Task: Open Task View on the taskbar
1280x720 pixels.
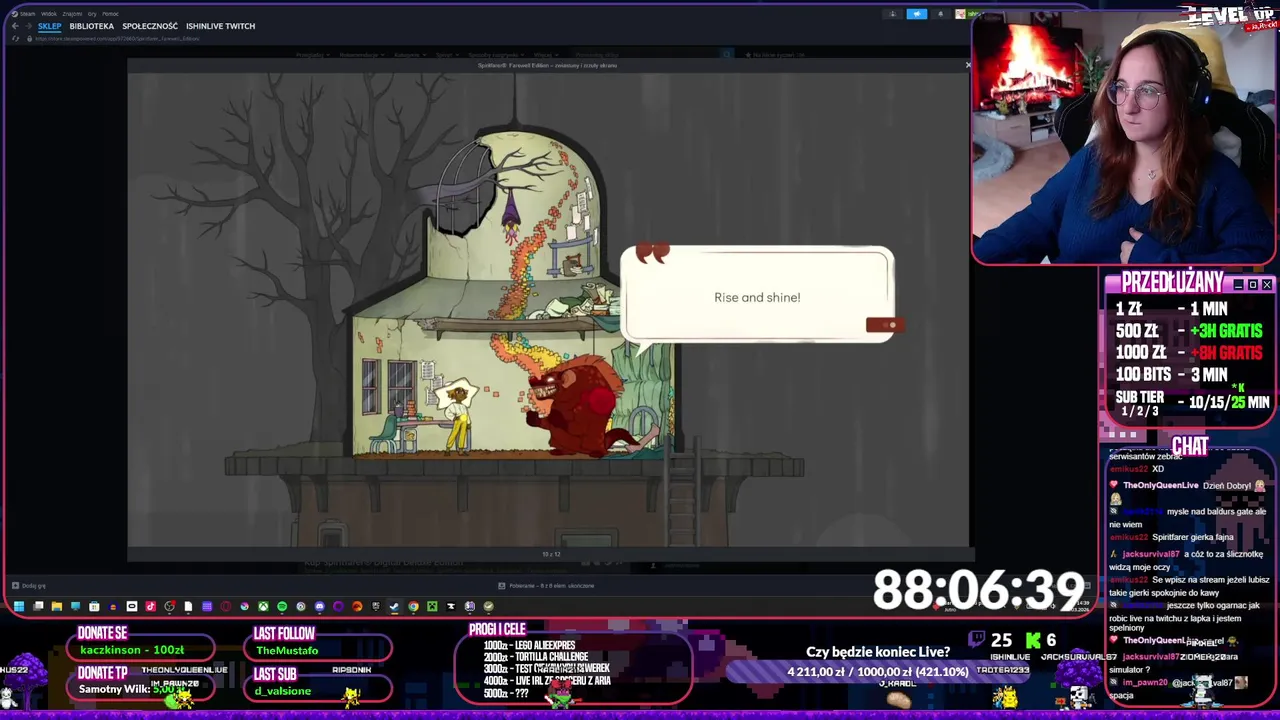Action: [x=38, y=606]
